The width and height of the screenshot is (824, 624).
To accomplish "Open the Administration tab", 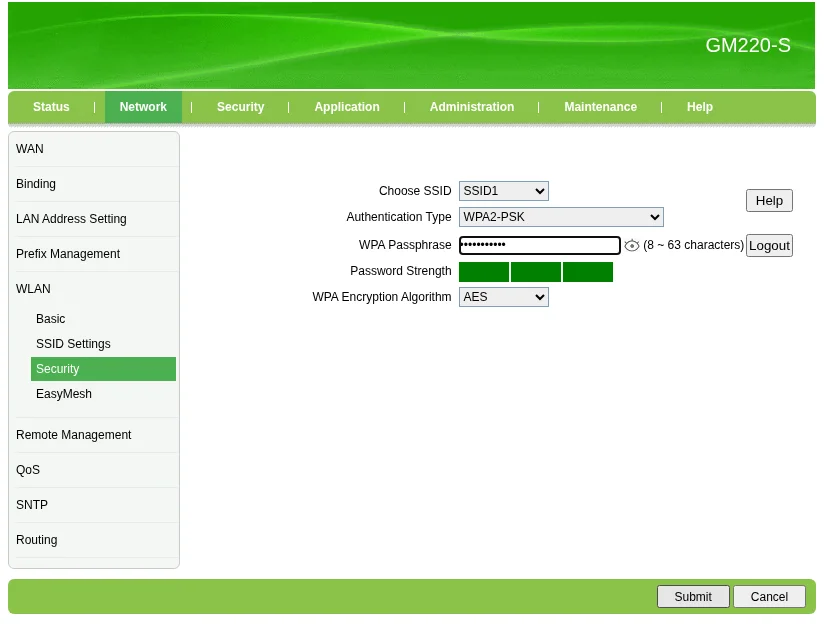I will (x=472, y=107).
